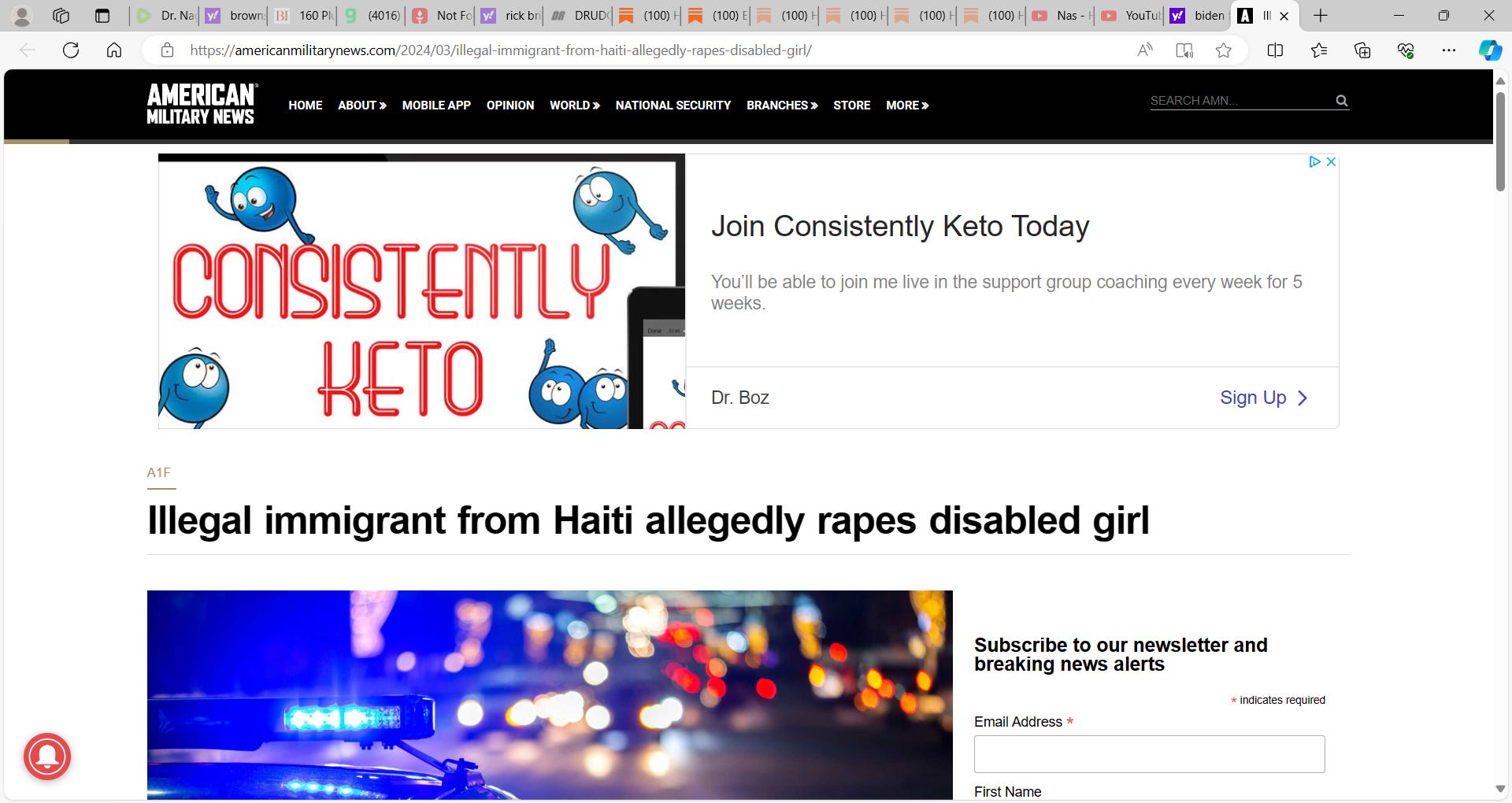The width and height of the screenshot is (1512, 803).
Task: Click the back navigation arrow
Action: (28, 50)
